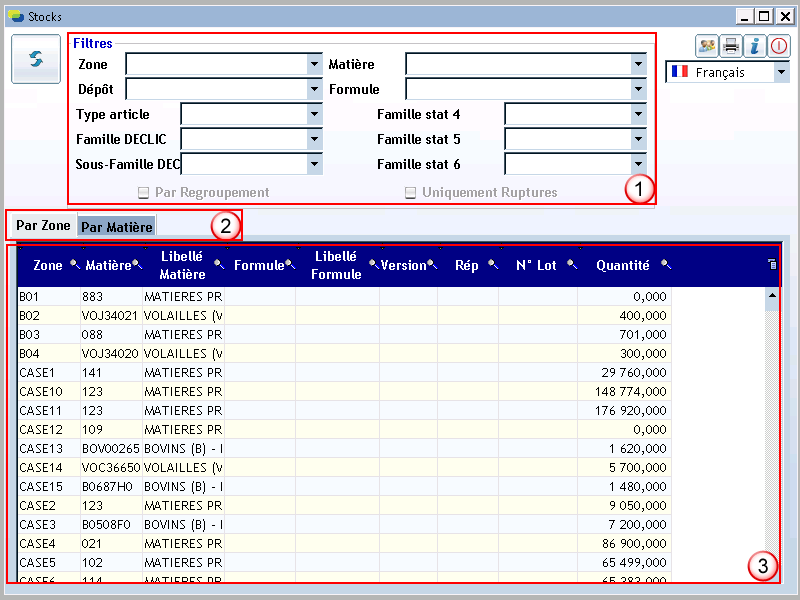Click the search icon beside Libellé Matière header

[x=219, y=264]
